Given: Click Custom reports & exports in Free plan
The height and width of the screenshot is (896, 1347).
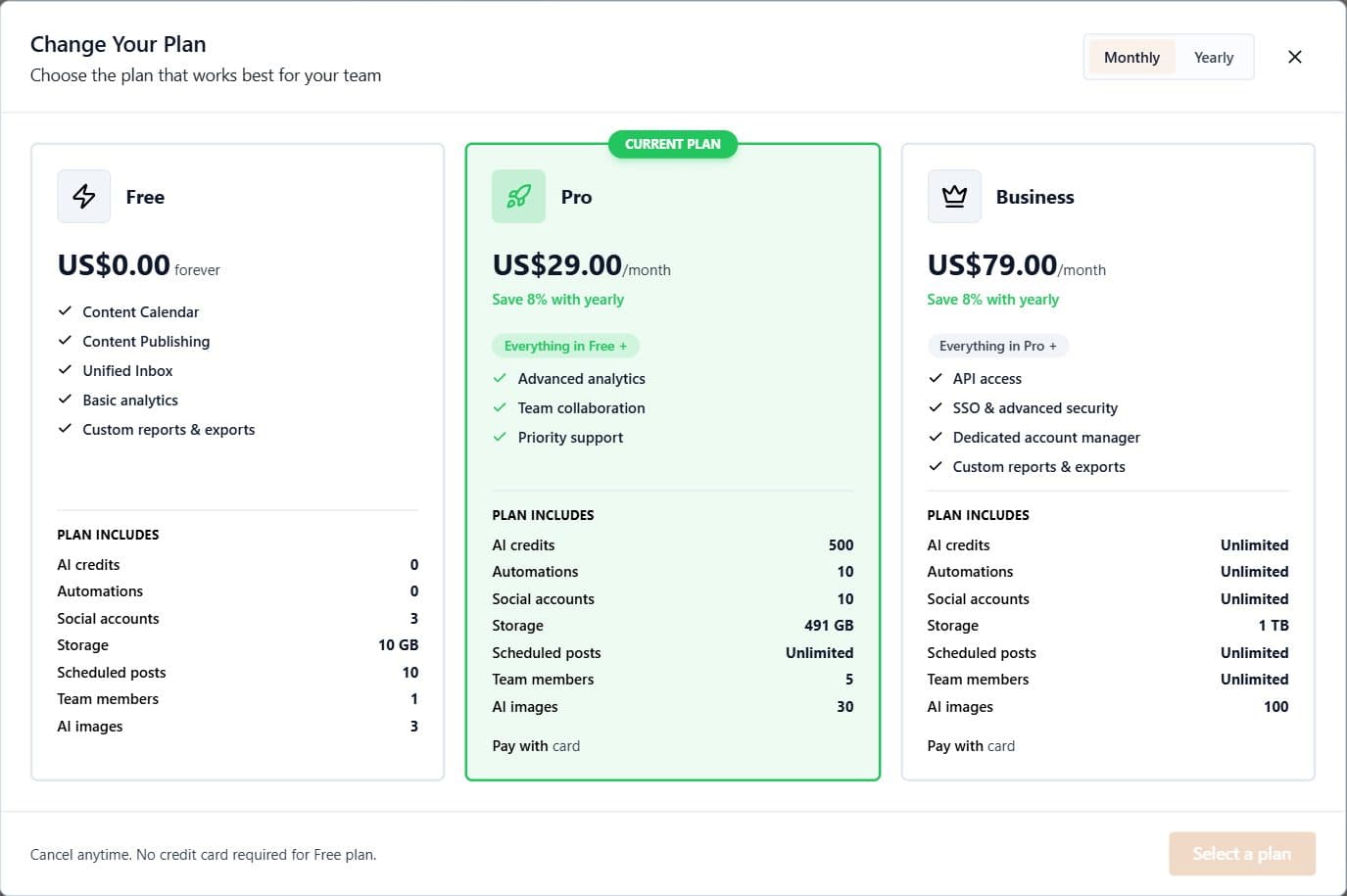Looking at the screenshot, I should tap(168, 430).
